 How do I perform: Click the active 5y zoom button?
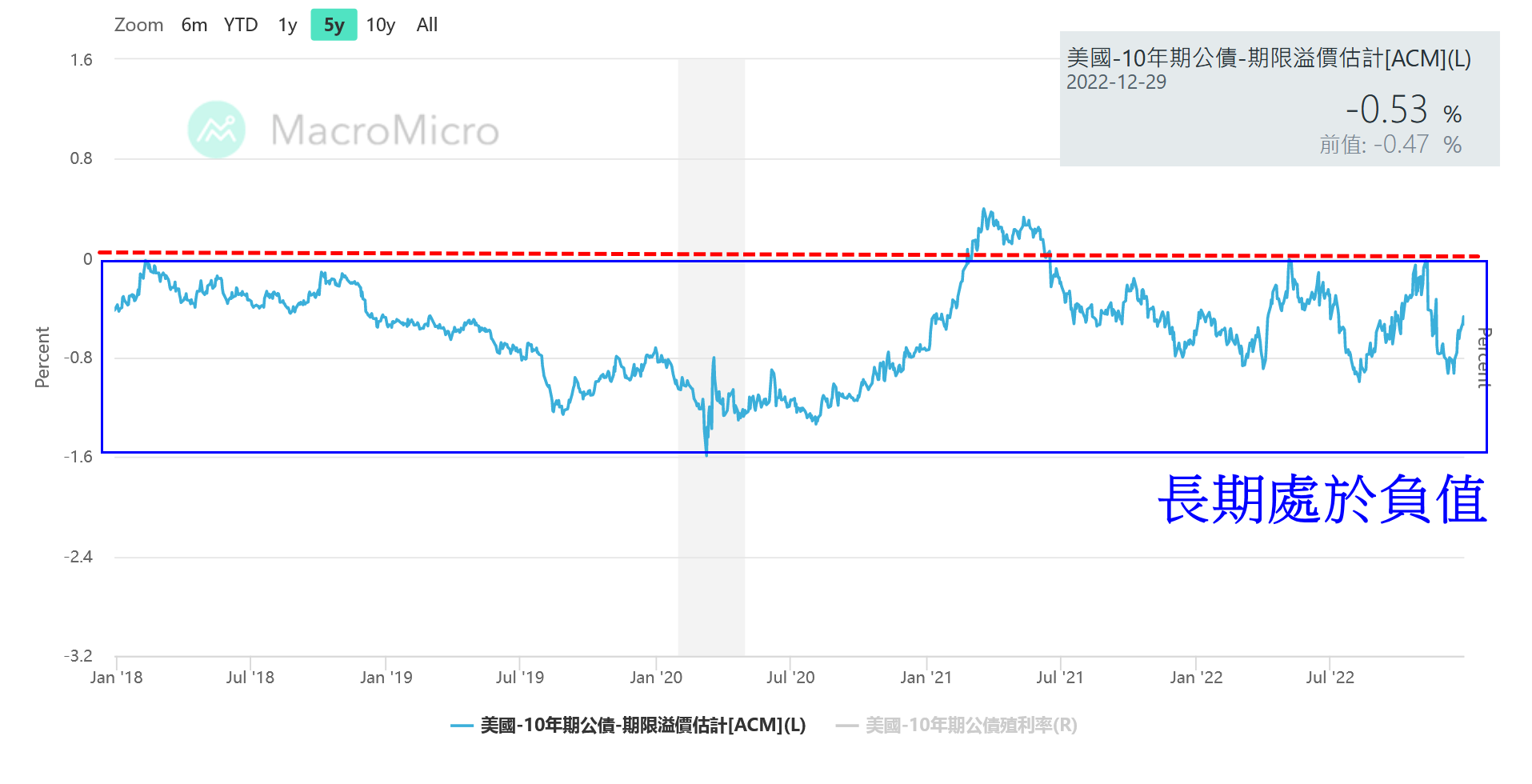[x=334, y=25]
